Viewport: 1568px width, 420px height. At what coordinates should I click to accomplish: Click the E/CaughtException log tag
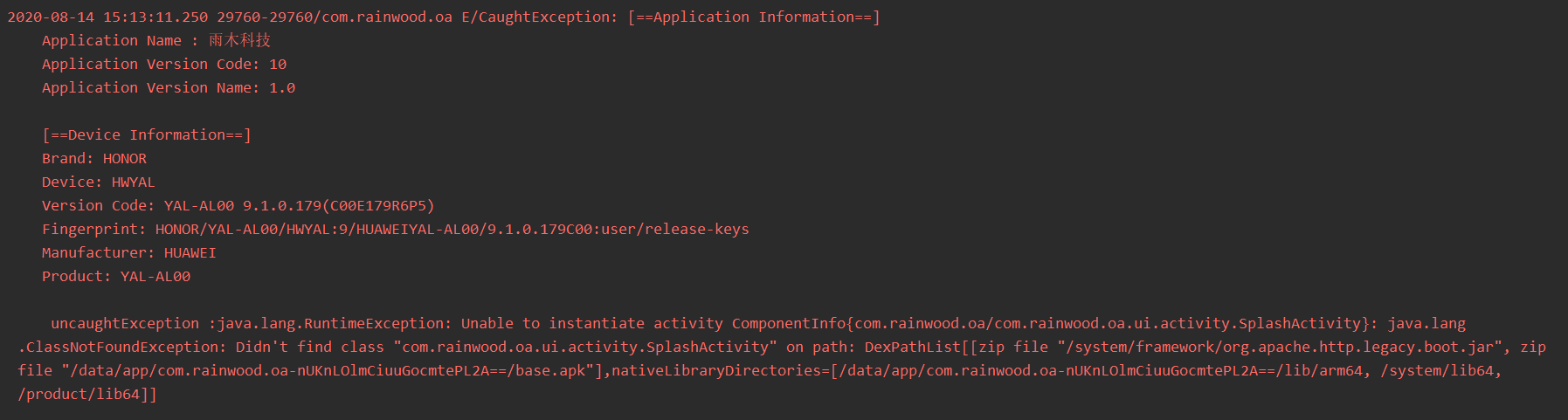pyautogui.click(x=540, y=17)
